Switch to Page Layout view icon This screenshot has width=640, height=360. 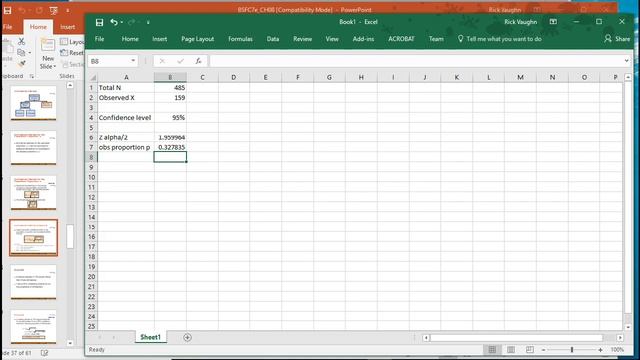coord(511,349)
